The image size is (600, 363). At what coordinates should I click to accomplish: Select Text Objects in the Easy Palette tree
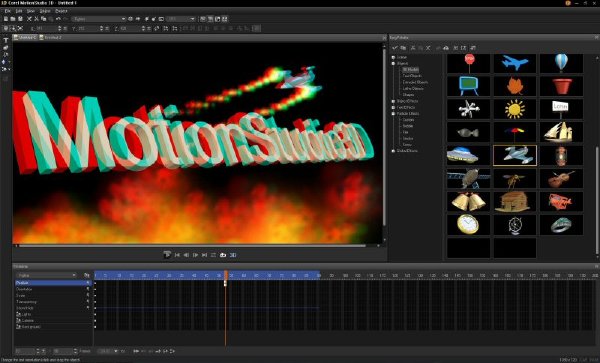[x=412, y=76]
